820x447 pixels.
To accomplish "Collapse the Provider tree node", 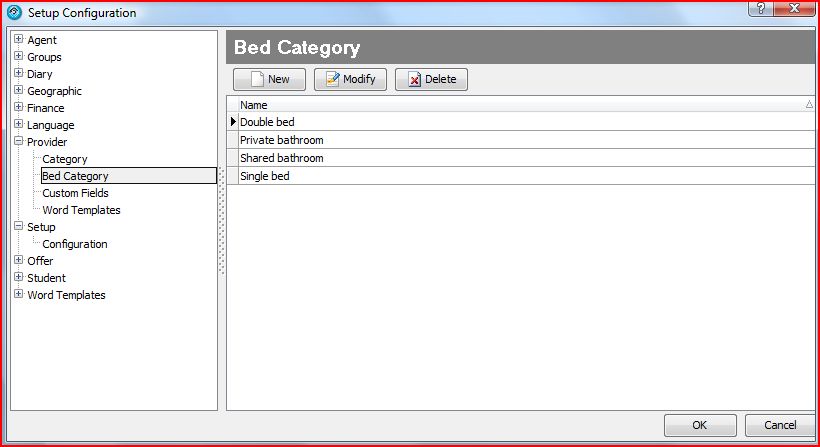I will [18, 142].
